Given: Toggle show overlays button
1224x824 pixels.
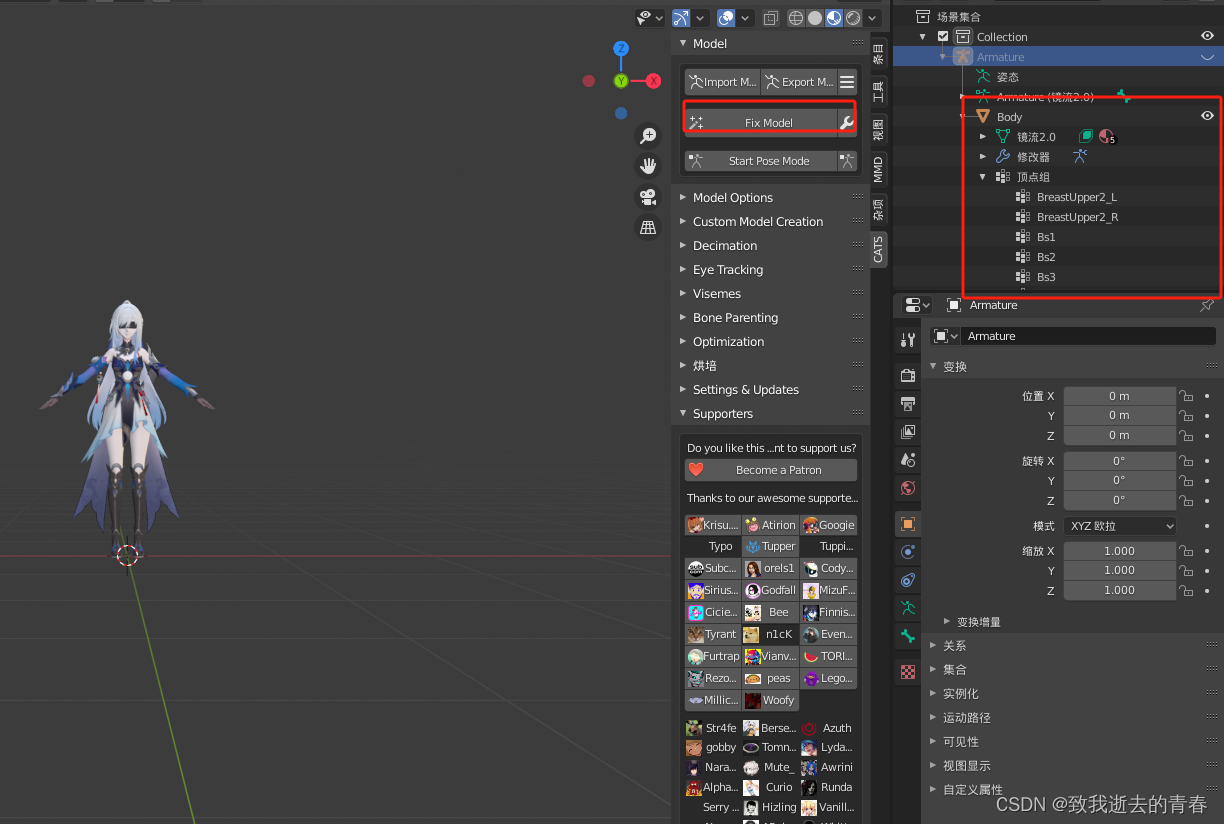Looking at the screenshot, I should point(726,18).
